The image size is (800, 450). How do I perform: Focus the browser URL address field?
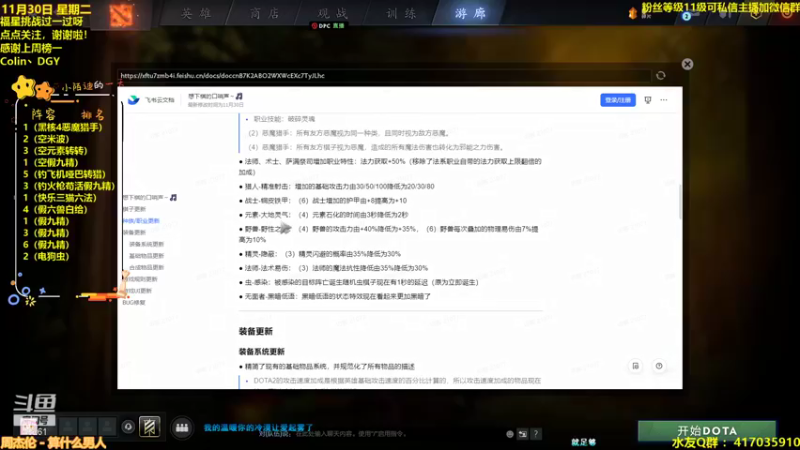point(384,76)
